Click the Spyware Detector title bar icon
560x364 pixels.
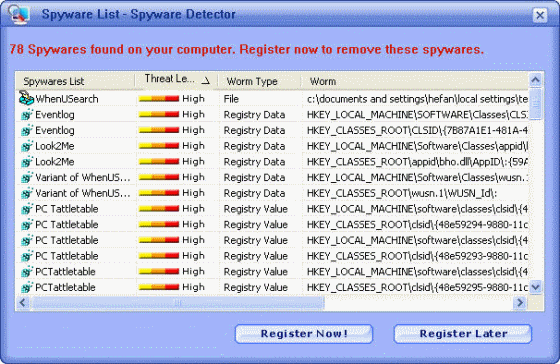(19, 14)
